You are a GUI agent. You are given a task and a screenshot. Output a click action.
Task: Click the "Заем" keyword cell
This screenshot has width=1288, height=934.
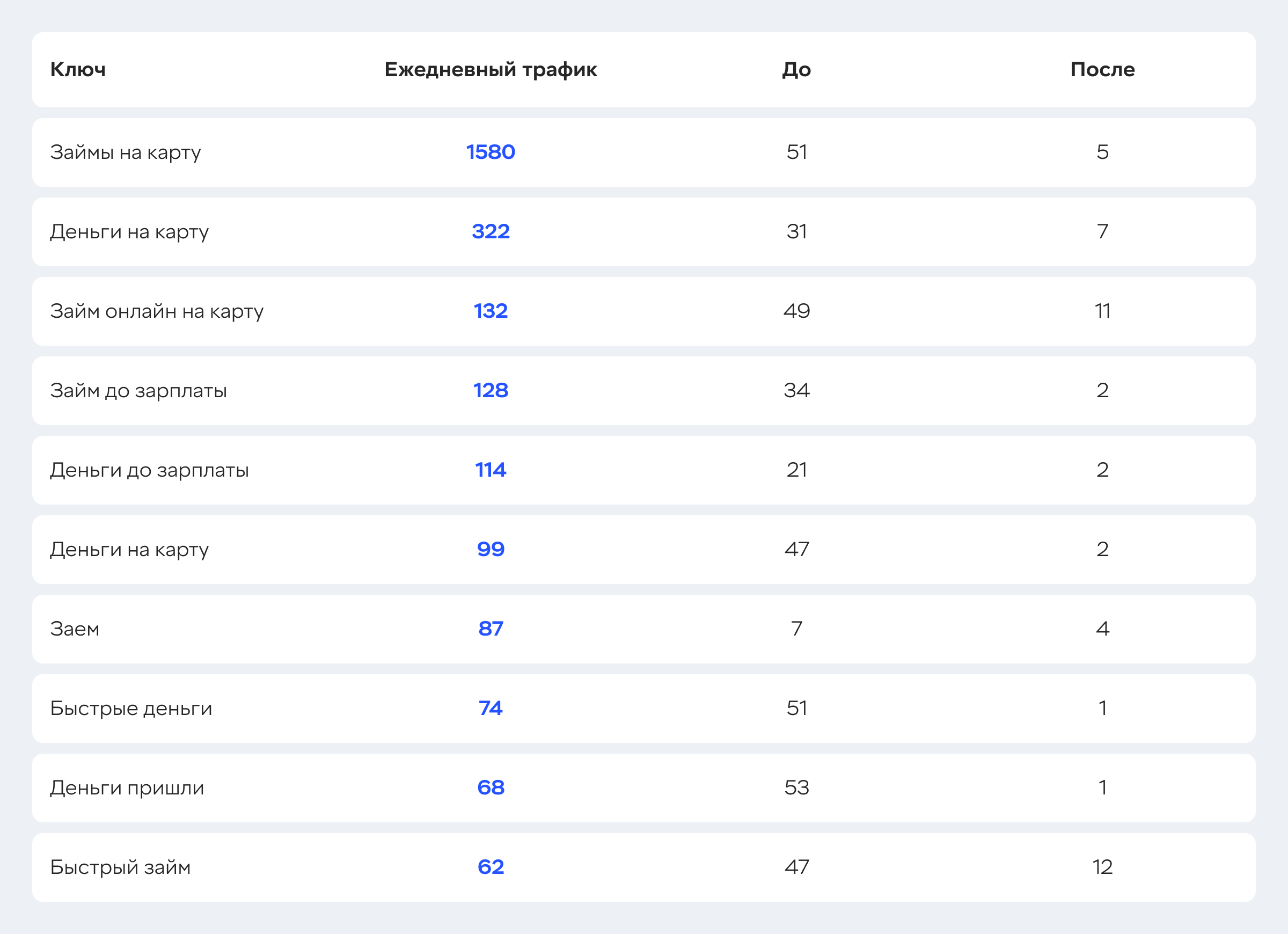(x=75, y=629)
